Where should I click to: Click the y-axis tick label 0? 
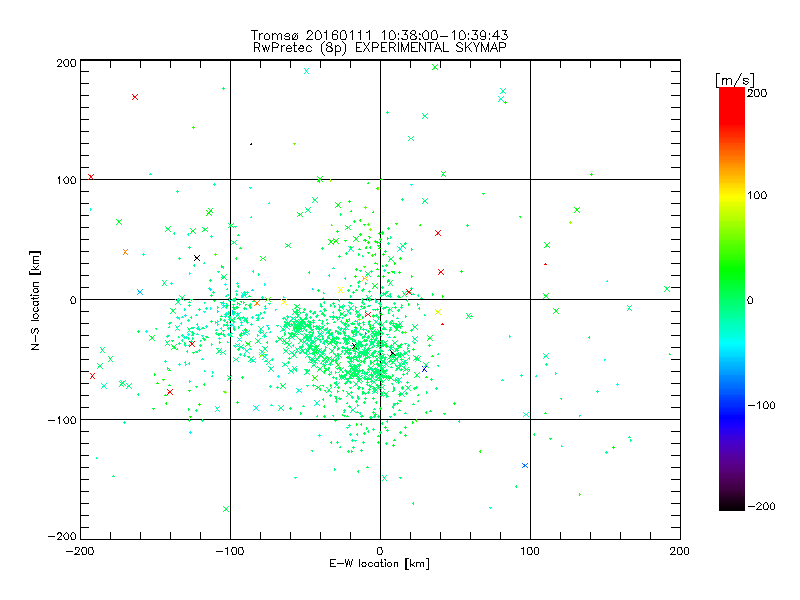pyautogui.click(x=73, y=300)
